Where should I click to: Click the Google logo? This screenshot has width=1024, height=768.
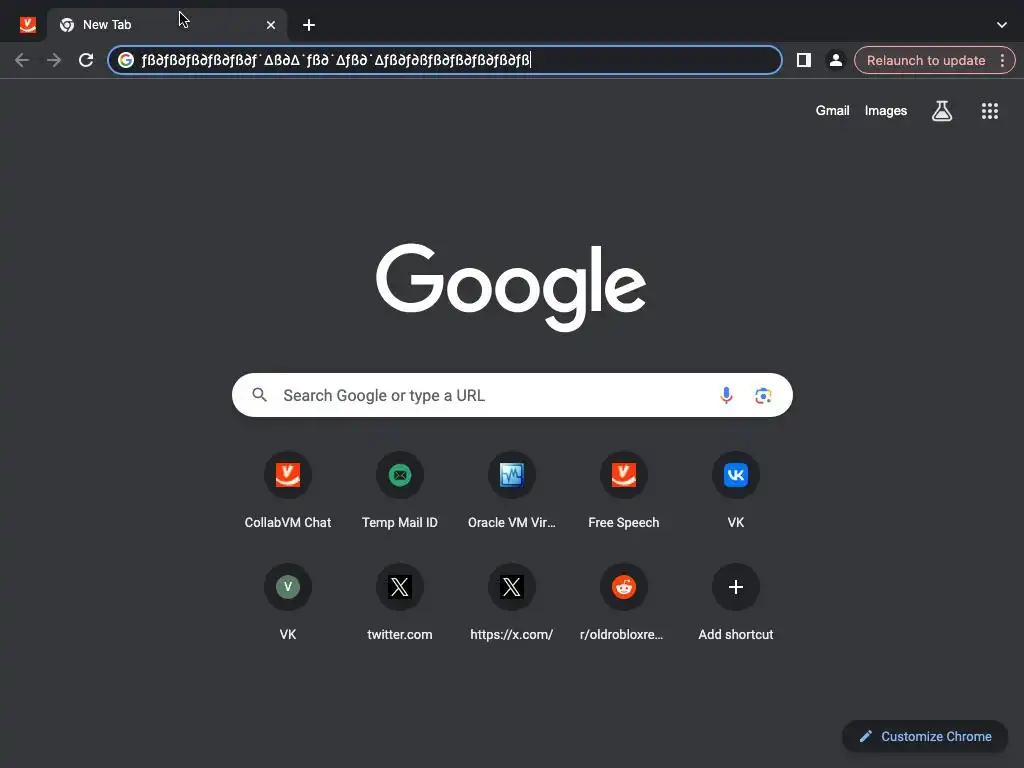coord(511,286)
